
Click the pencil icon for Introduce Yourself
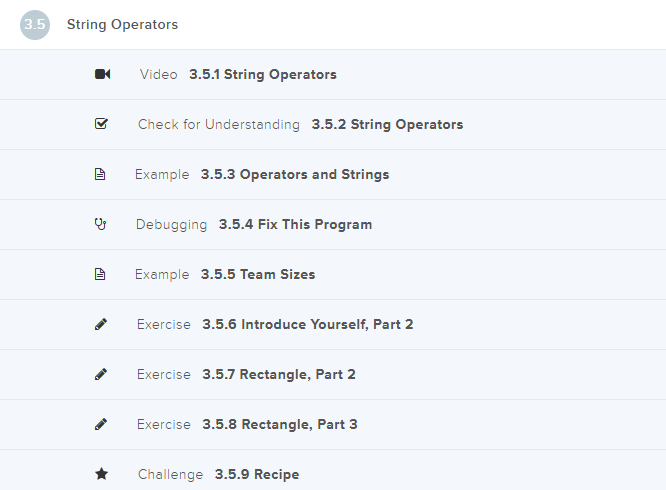click(x=101, y=325)
